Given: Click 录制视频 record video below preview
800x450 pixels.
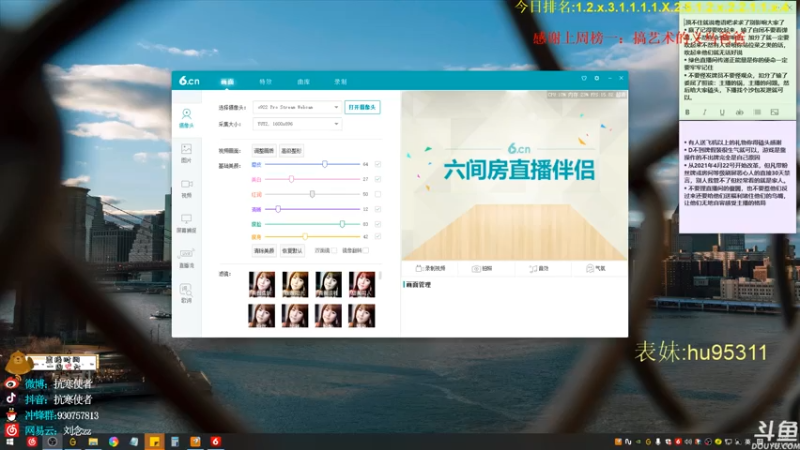Looking at the screenshot, I should coord(430,268).
